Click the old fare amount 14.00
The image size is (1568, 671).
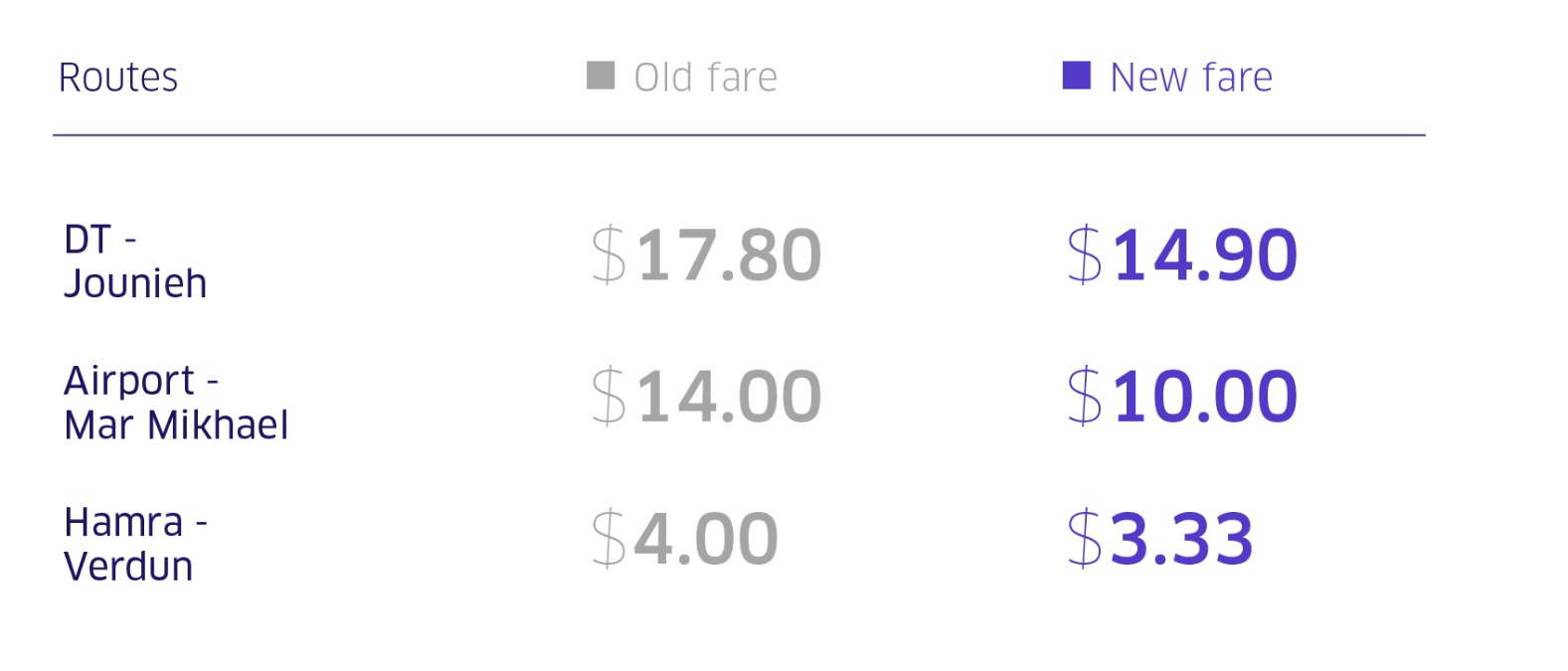tap(729, 397)
